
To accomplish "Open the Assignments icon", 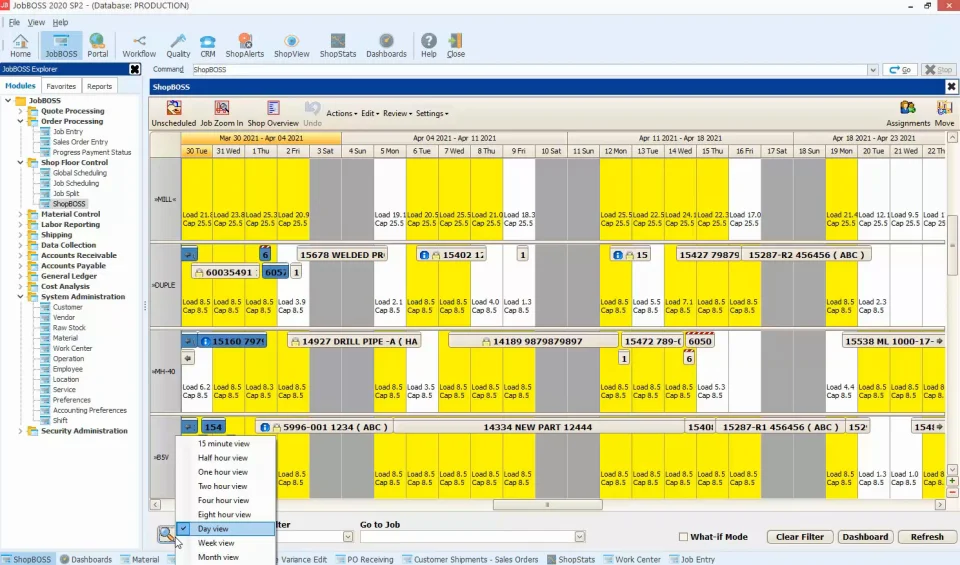I will (908, 114).
